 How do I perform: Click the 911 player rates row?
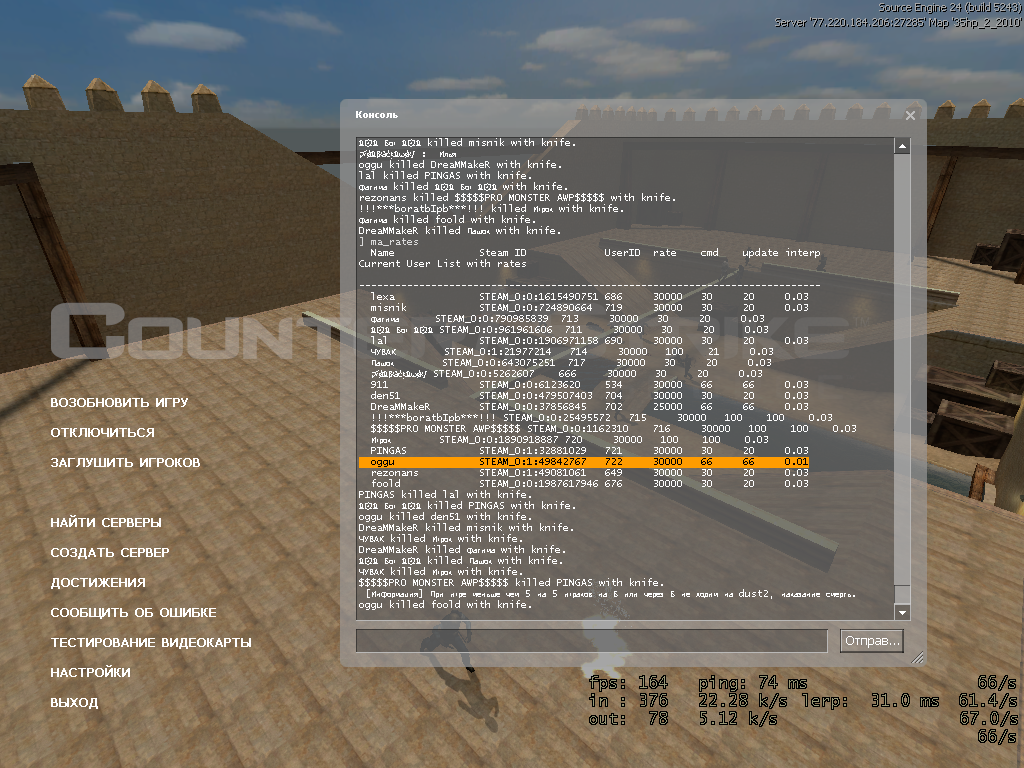point(589,385)
